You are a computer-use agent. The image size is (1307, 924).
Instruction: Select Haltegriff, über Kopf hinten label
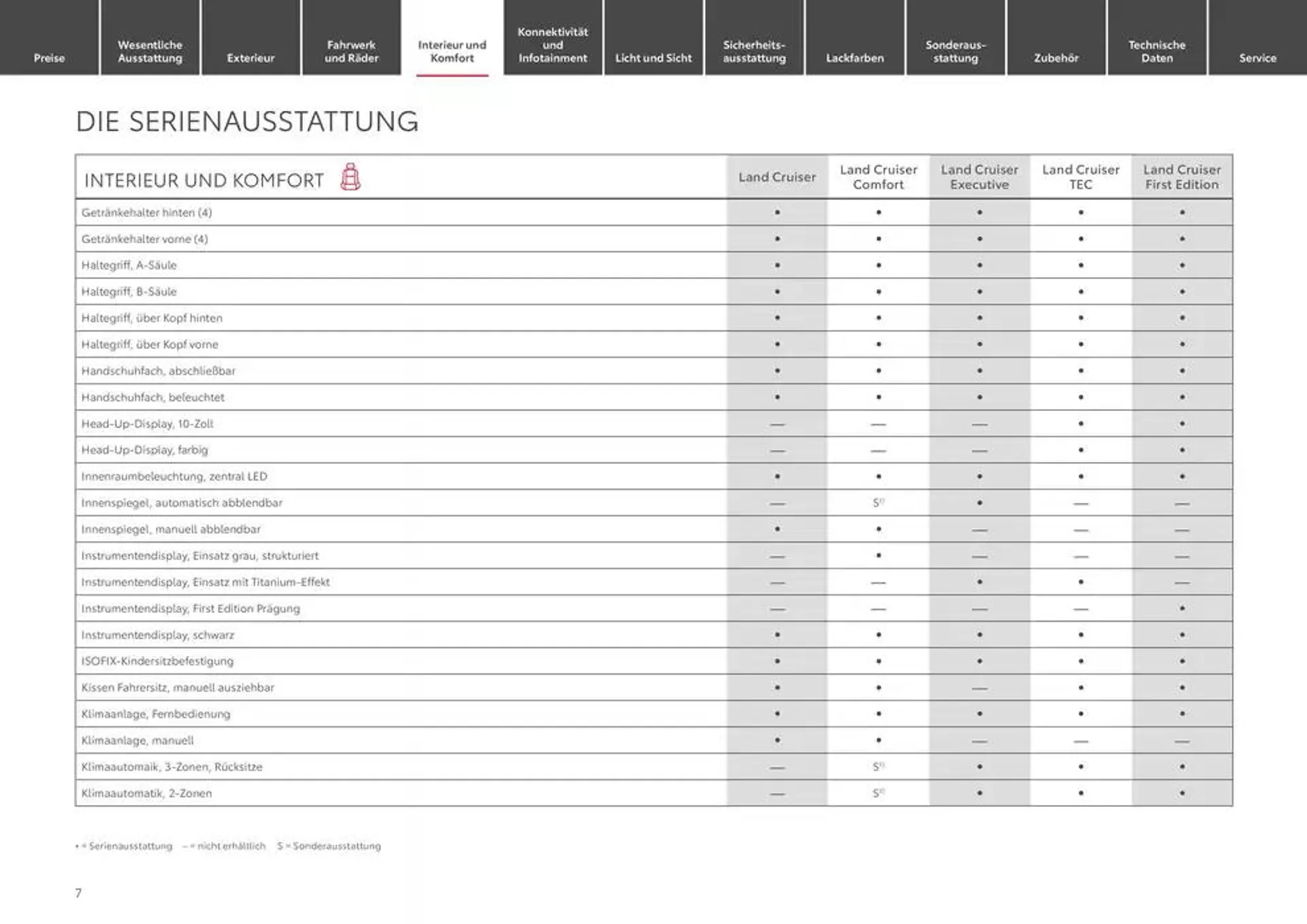coord(152,318)
